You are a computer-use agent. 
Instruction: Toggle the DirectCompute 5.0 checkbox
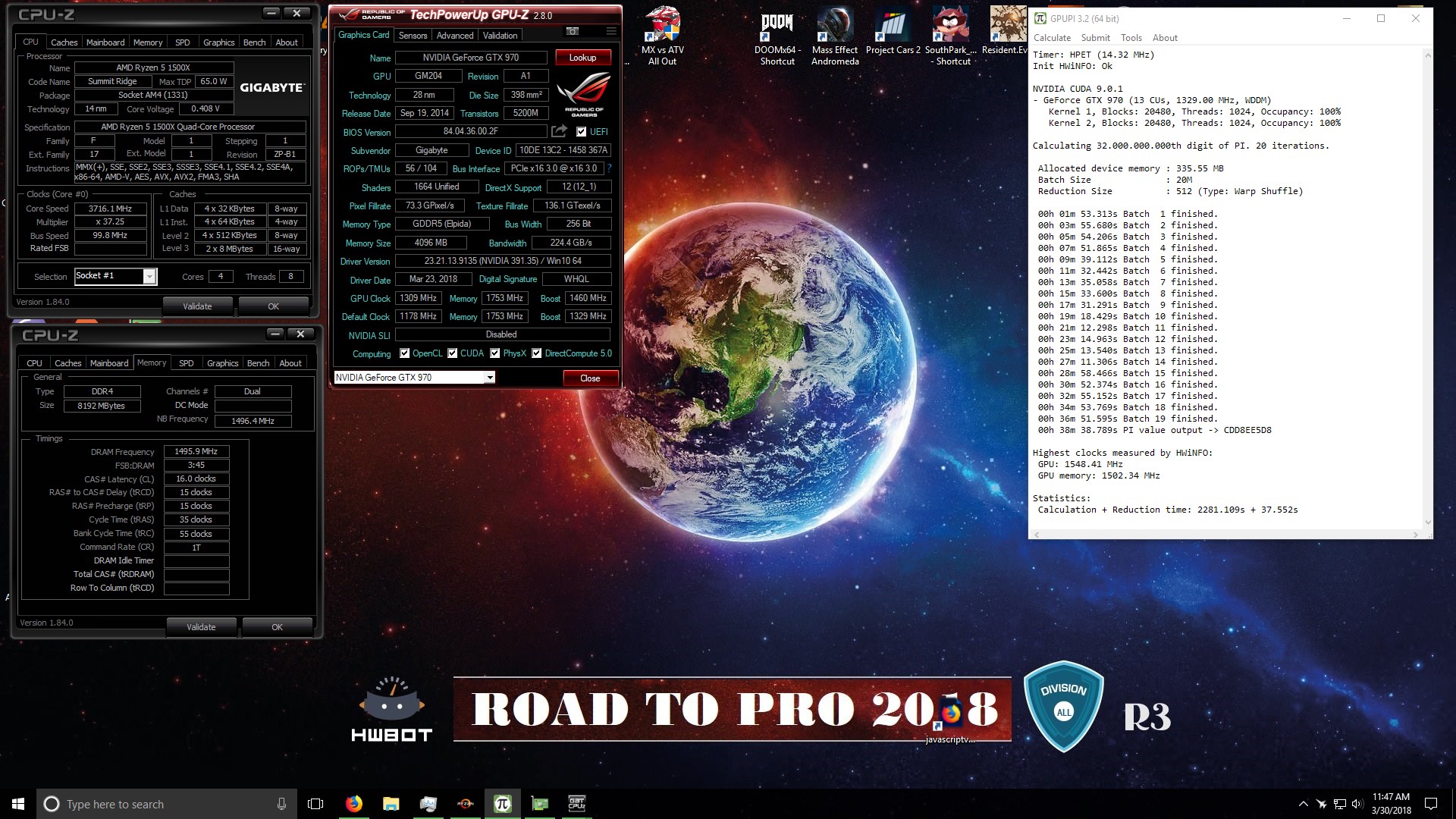pos(537,353)
